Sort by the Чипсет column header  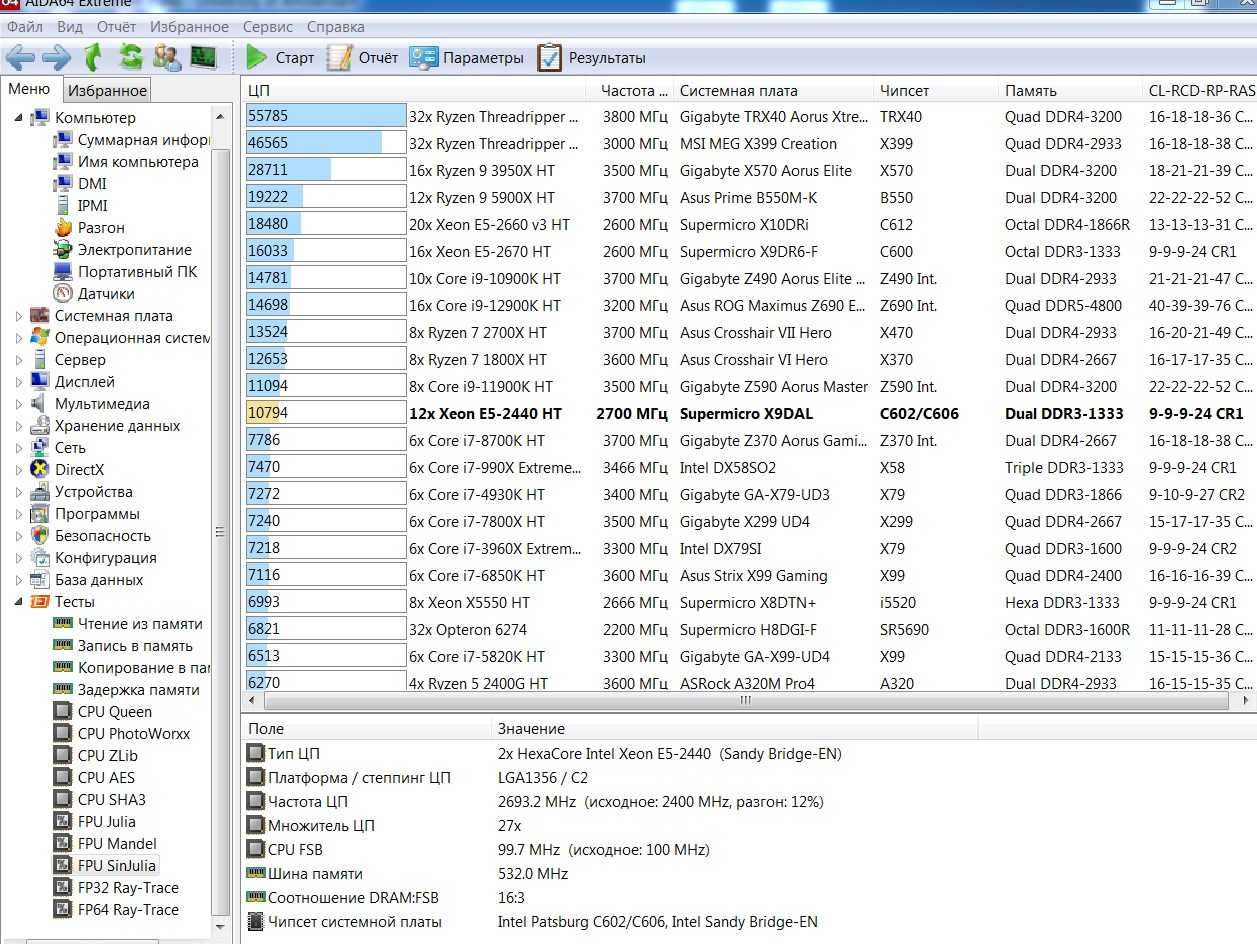pyautogui.click(x=935, y=91)
